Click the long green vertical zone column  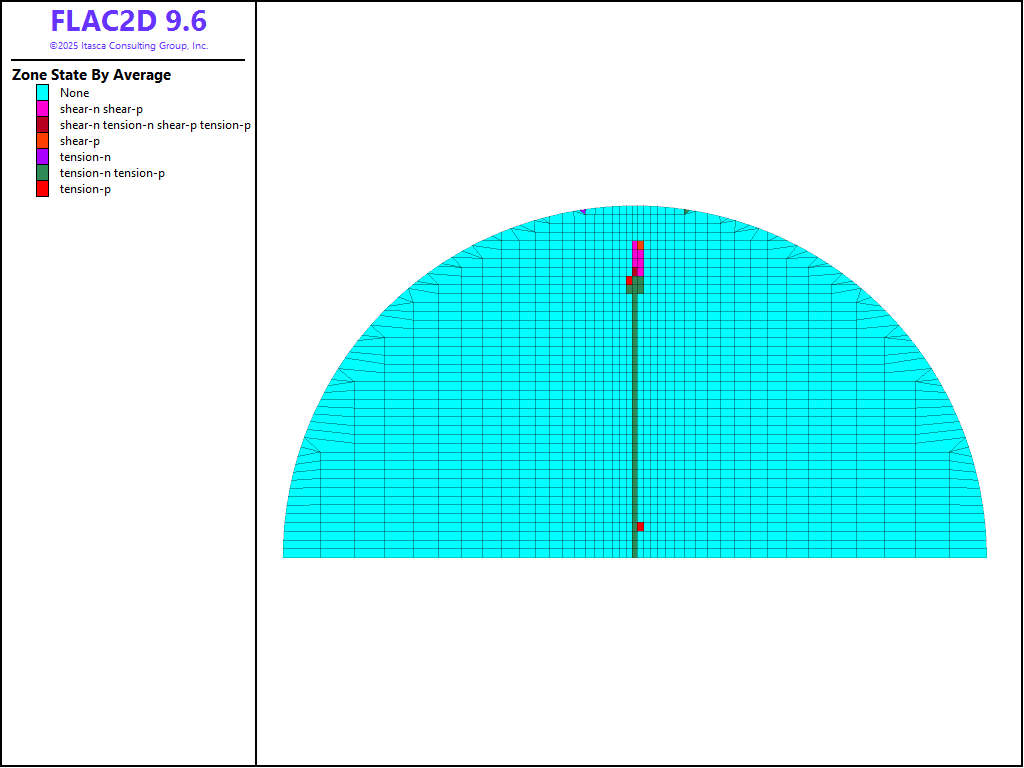[634, 420]
